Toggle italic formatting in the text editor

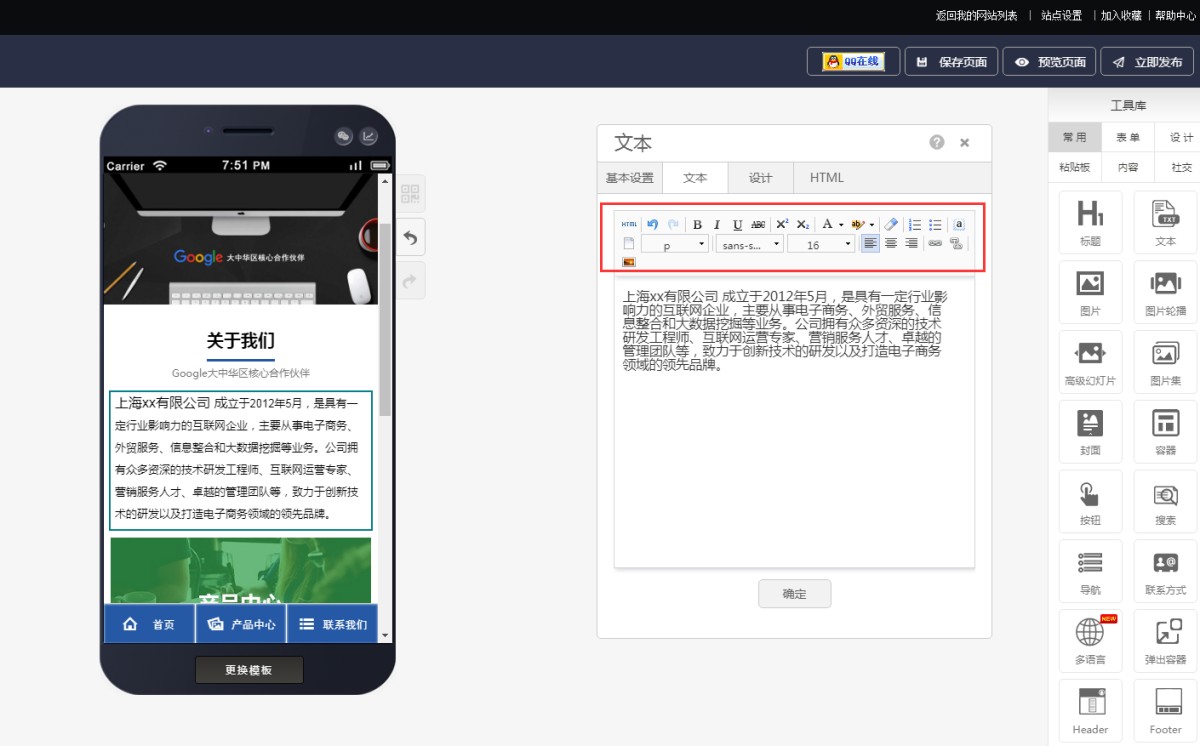717,225
